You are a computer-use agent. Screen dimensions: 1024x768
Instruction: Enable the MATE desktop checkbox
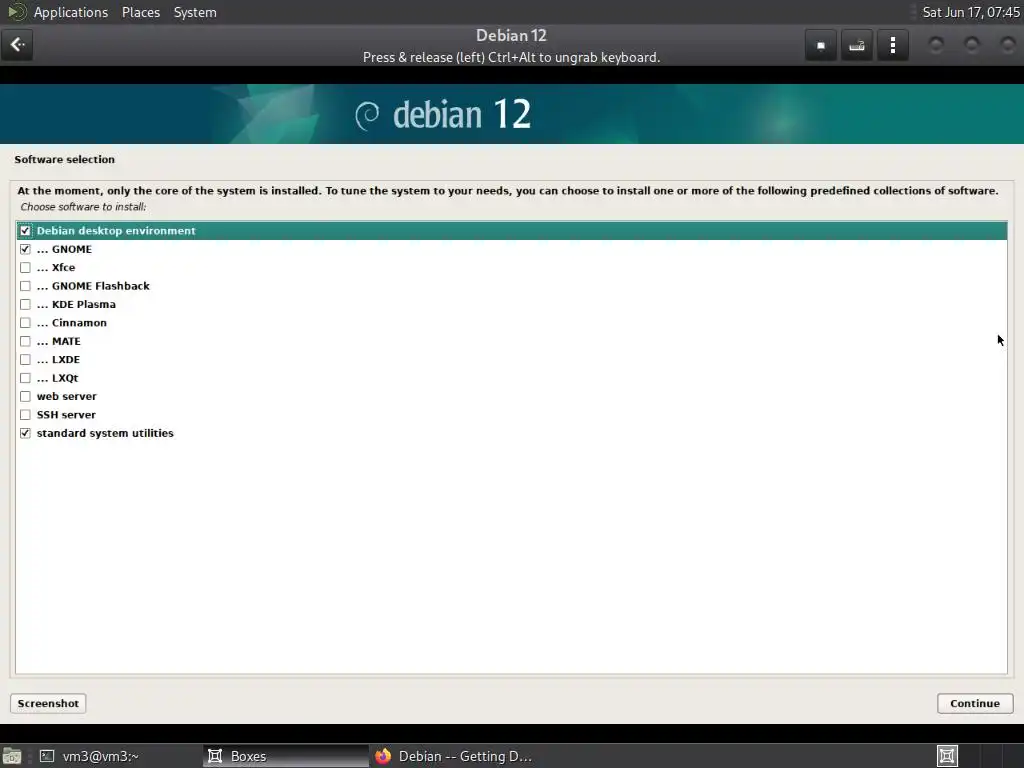click(x=25, y=341)
